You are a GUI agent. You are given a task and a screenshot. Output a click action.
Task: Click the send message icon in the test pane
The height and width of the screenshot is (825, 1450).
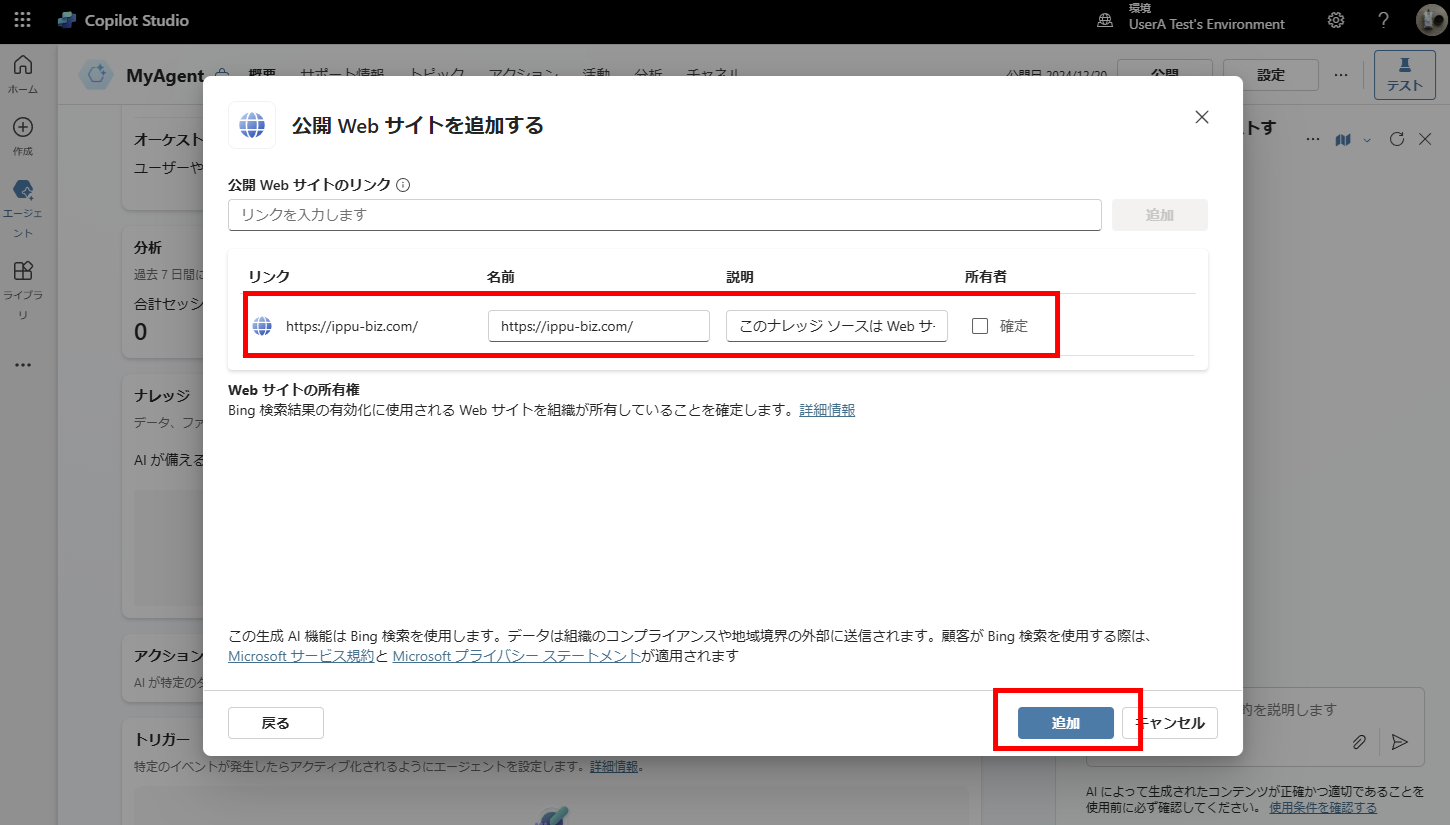[x=1400, y=742]
